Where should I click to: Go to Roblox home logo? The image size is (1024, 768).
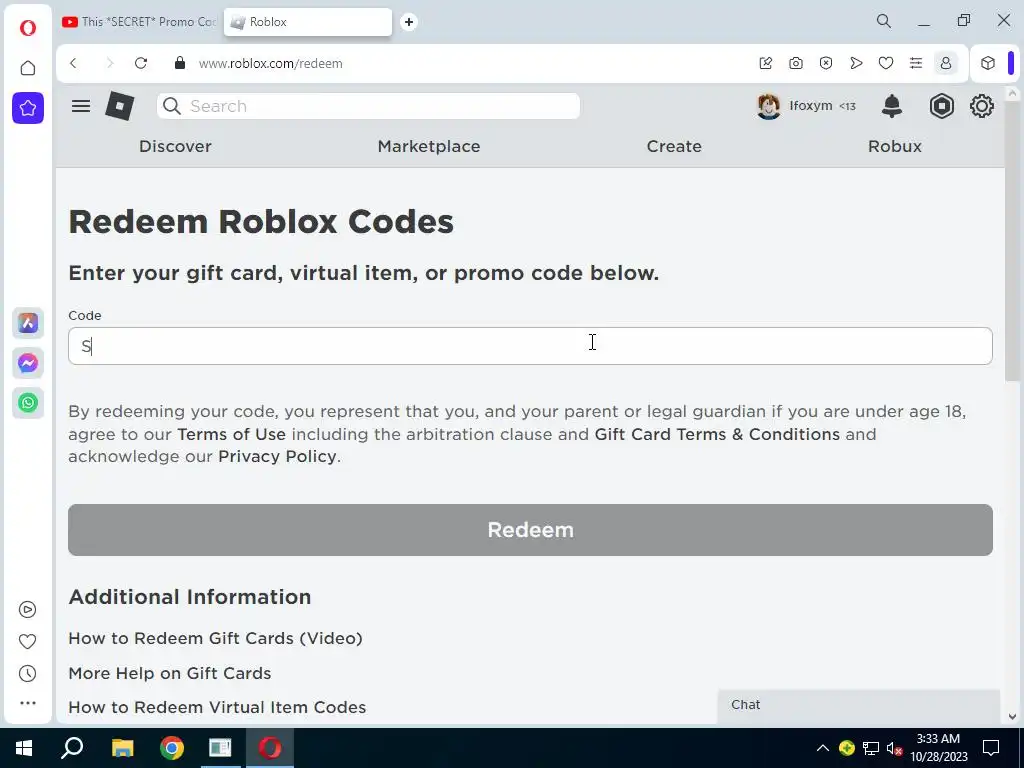(x=120, y=106)
